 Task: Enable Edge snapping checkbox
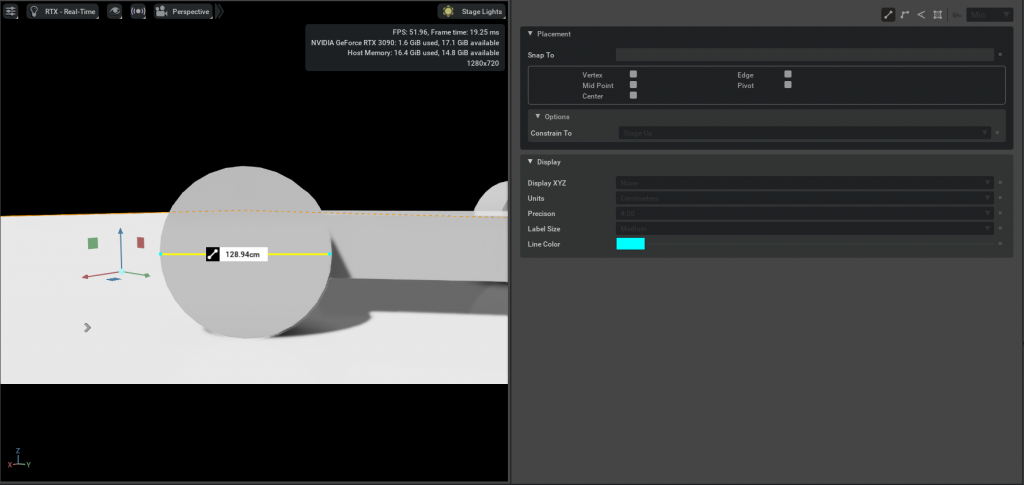click(788, 74)
